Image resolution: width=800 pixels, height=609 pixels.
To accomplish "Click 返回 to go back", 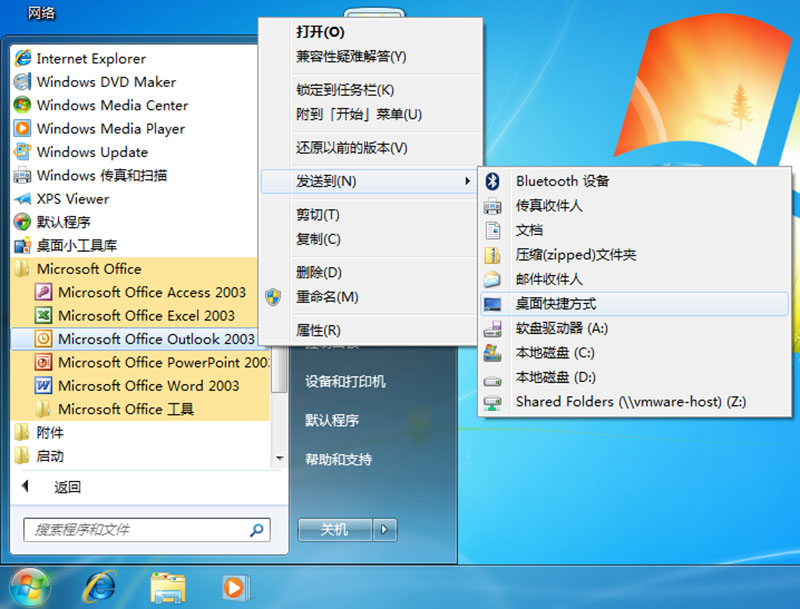I will coord(67,487).
